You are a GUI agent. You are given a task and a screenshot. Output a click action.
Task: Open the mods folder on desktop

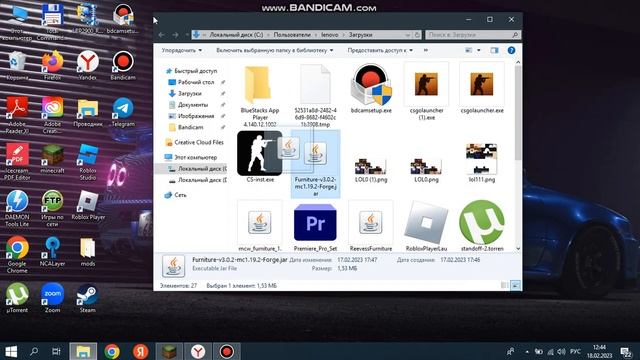pyautogui.click(x=88, y=252)
